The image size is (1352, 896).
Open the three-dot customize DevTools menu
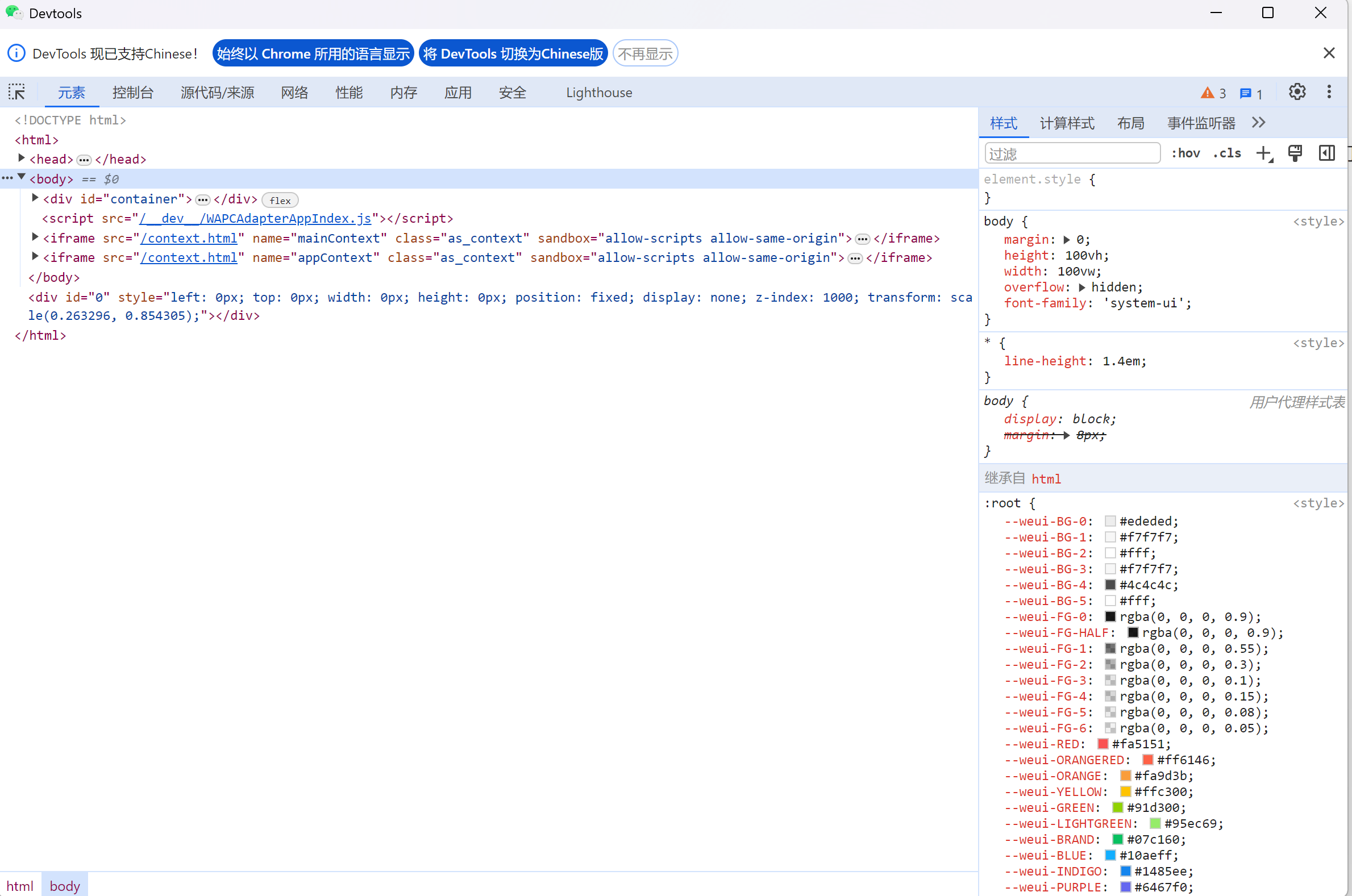(1329, 92)
